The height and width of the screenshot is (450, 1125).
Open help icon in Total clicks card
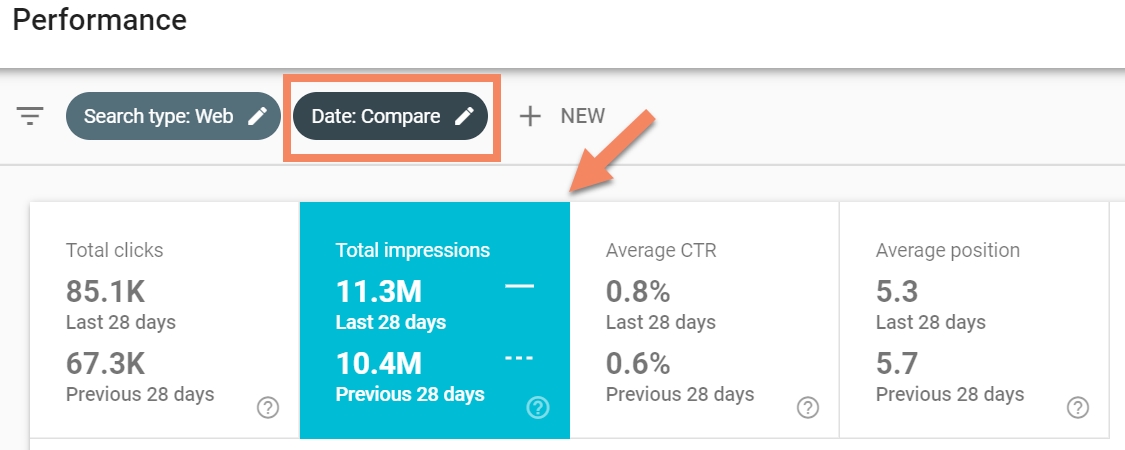point(268,407)
